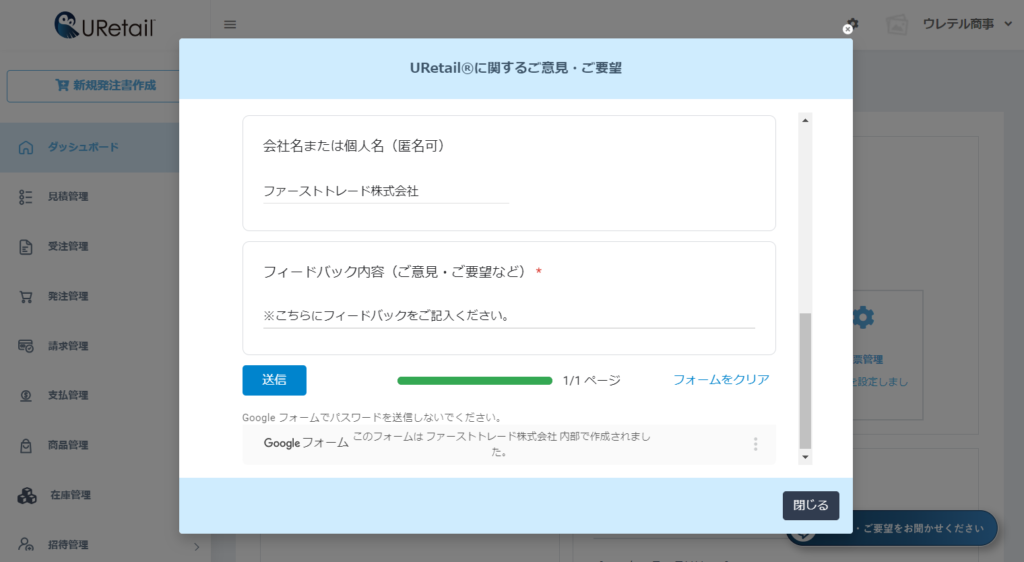Click the フォームをクリア link
Screen dimensions: 1024x562
(721, 380)
